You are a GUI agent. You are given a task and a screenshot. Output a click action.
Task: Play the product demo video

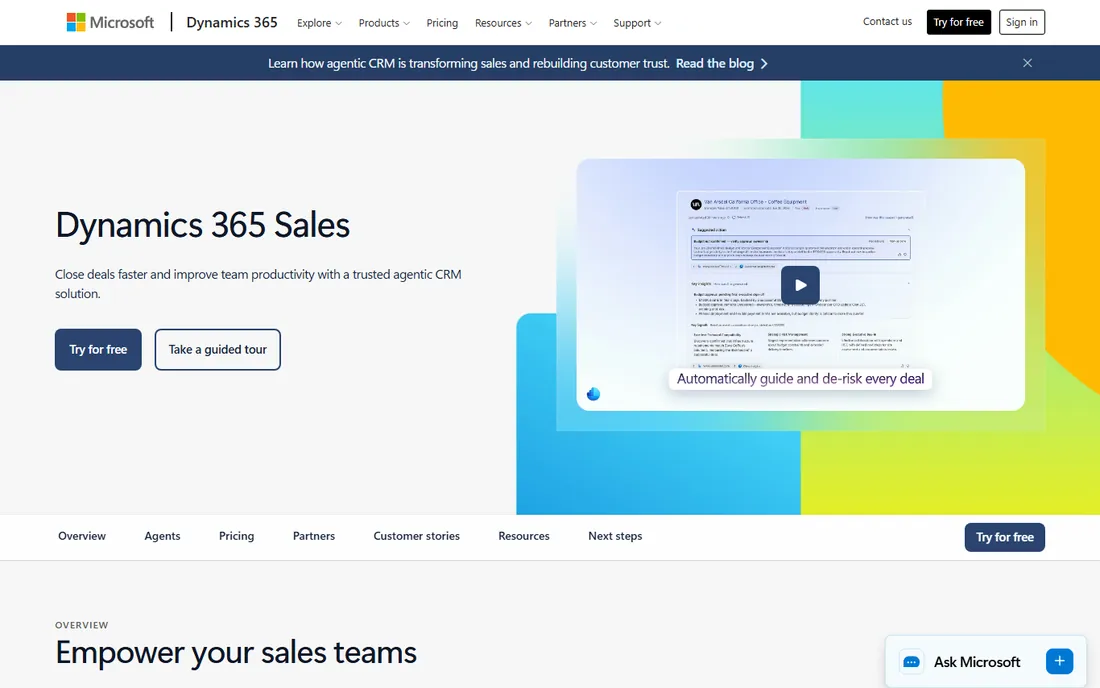(x=800, y=285)
